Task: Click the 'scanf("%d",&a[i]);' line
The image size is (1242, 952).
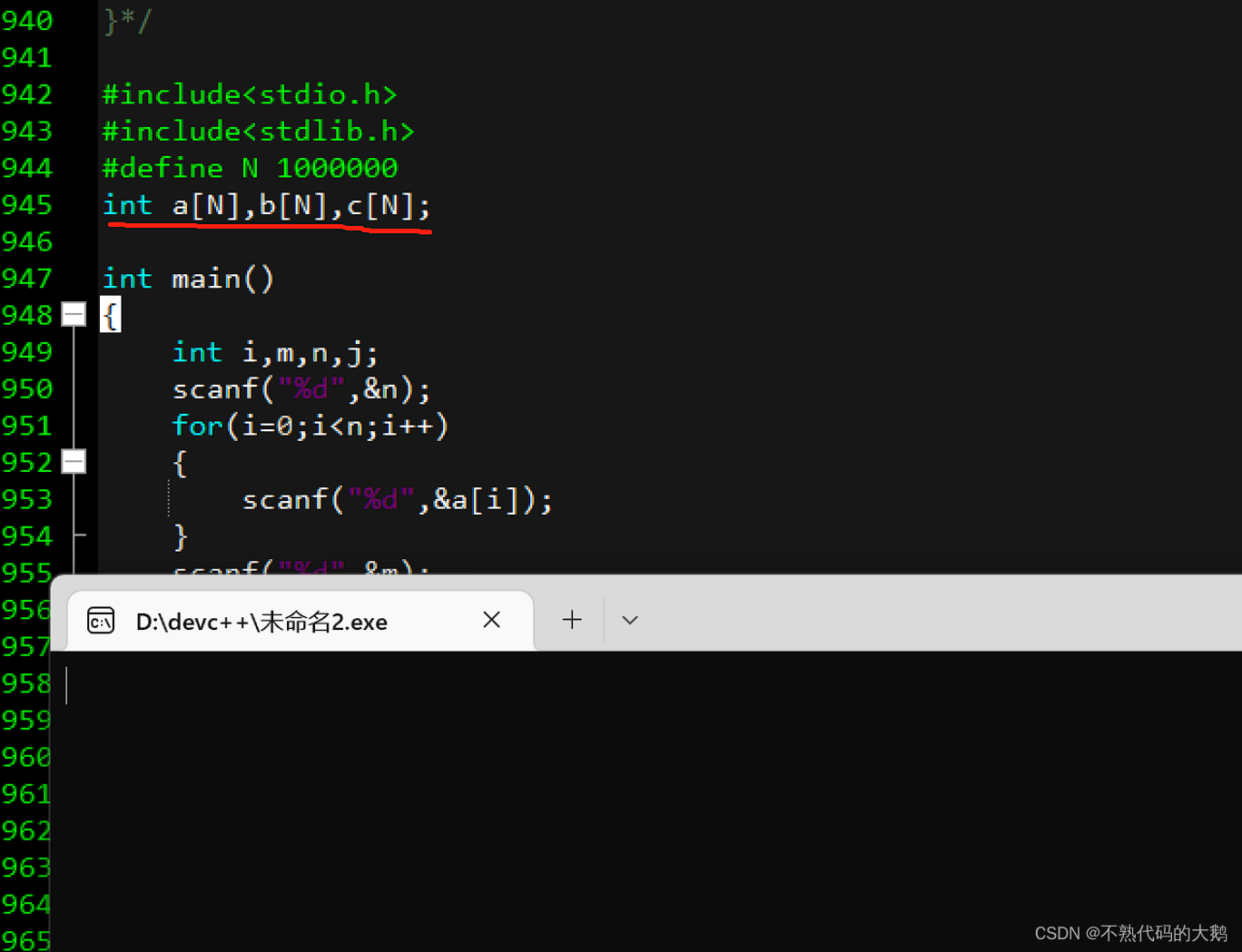Action: [398, 499]
